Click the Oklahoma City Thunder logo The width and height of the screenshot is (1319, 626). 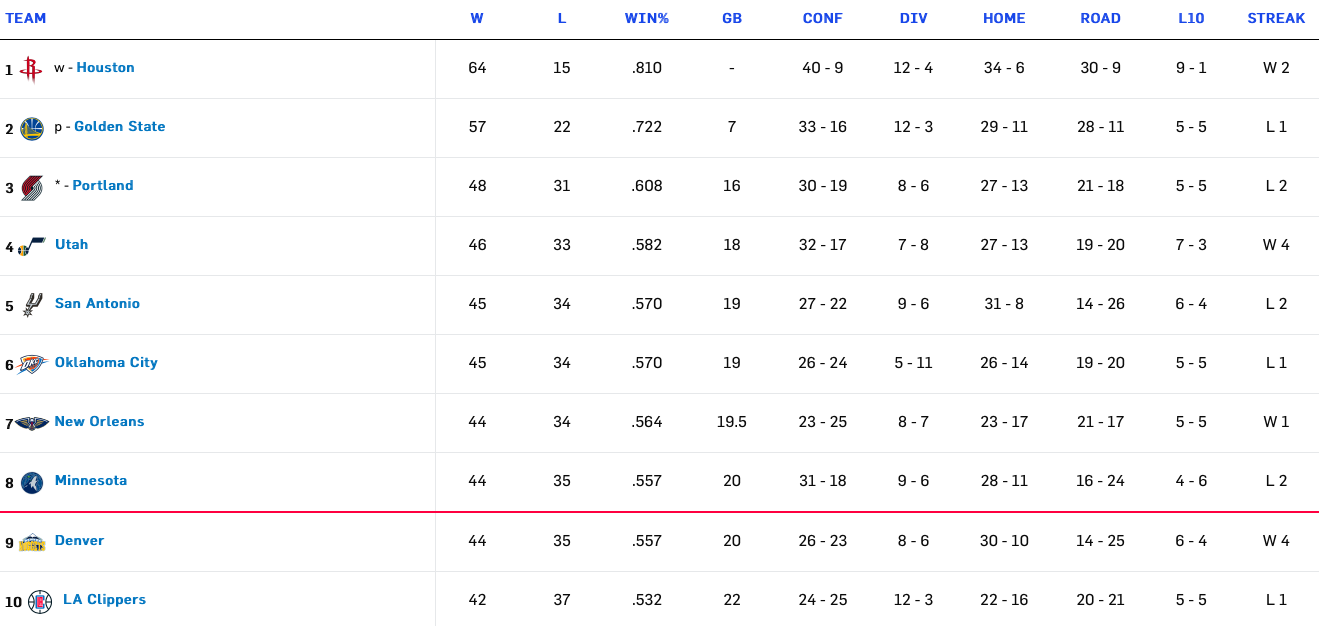pos(32,364)
